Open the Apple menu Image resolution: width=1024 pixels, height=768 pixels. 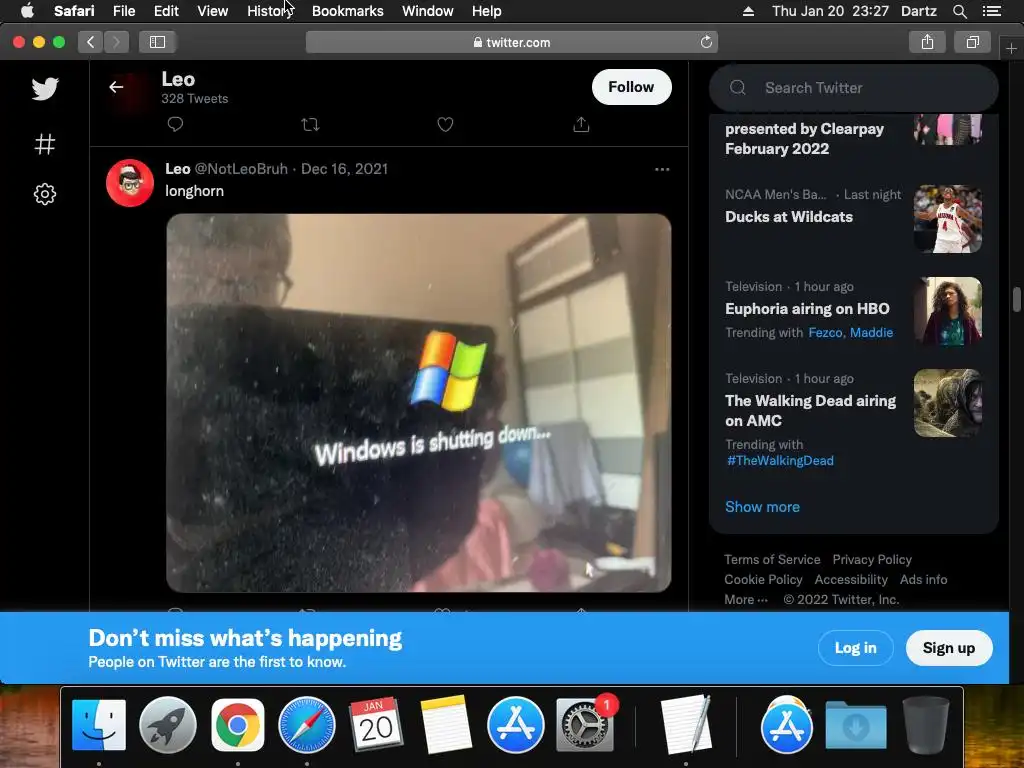(27, 11)
